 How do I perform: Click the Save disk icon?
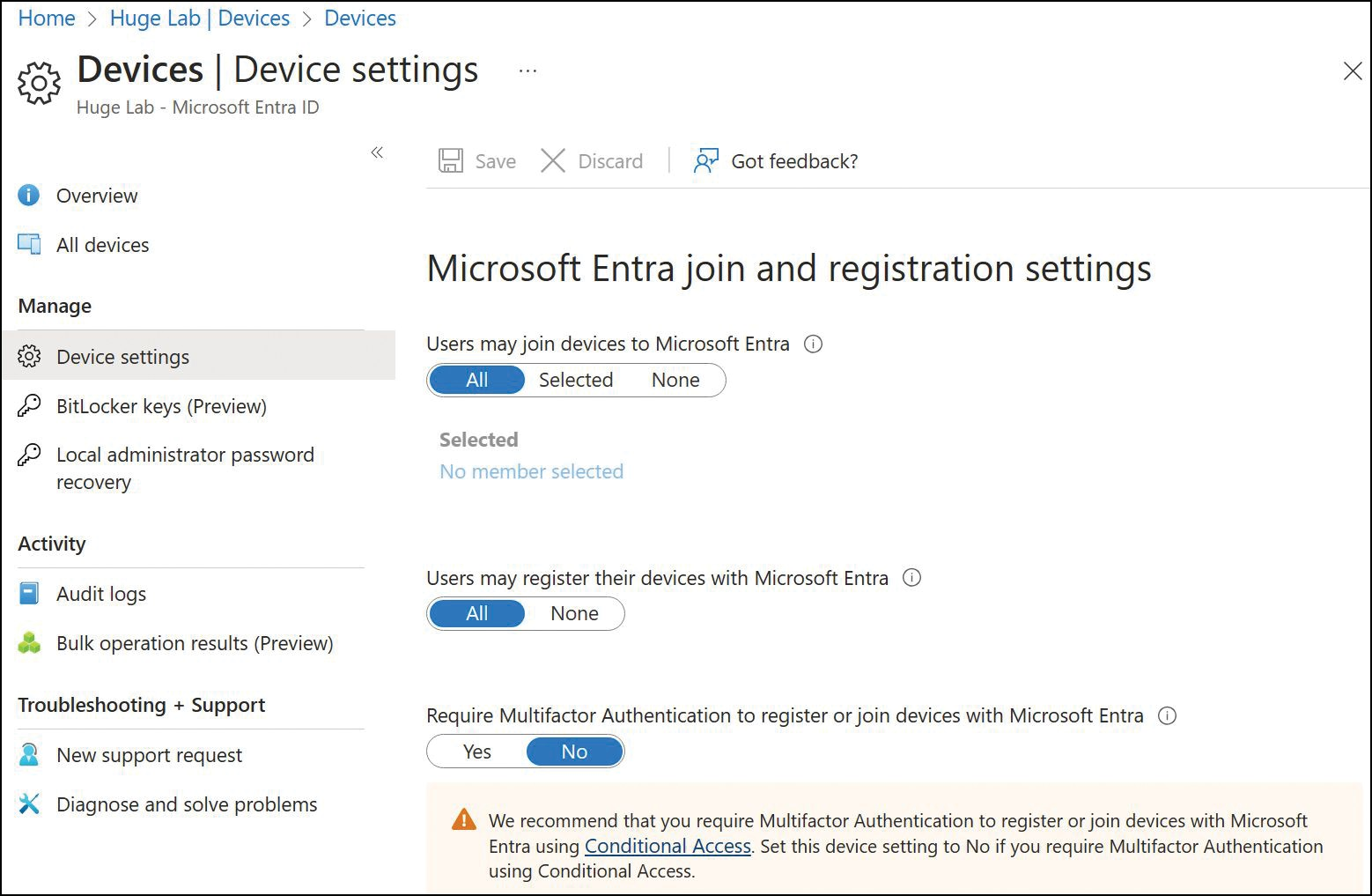[451, 160]
